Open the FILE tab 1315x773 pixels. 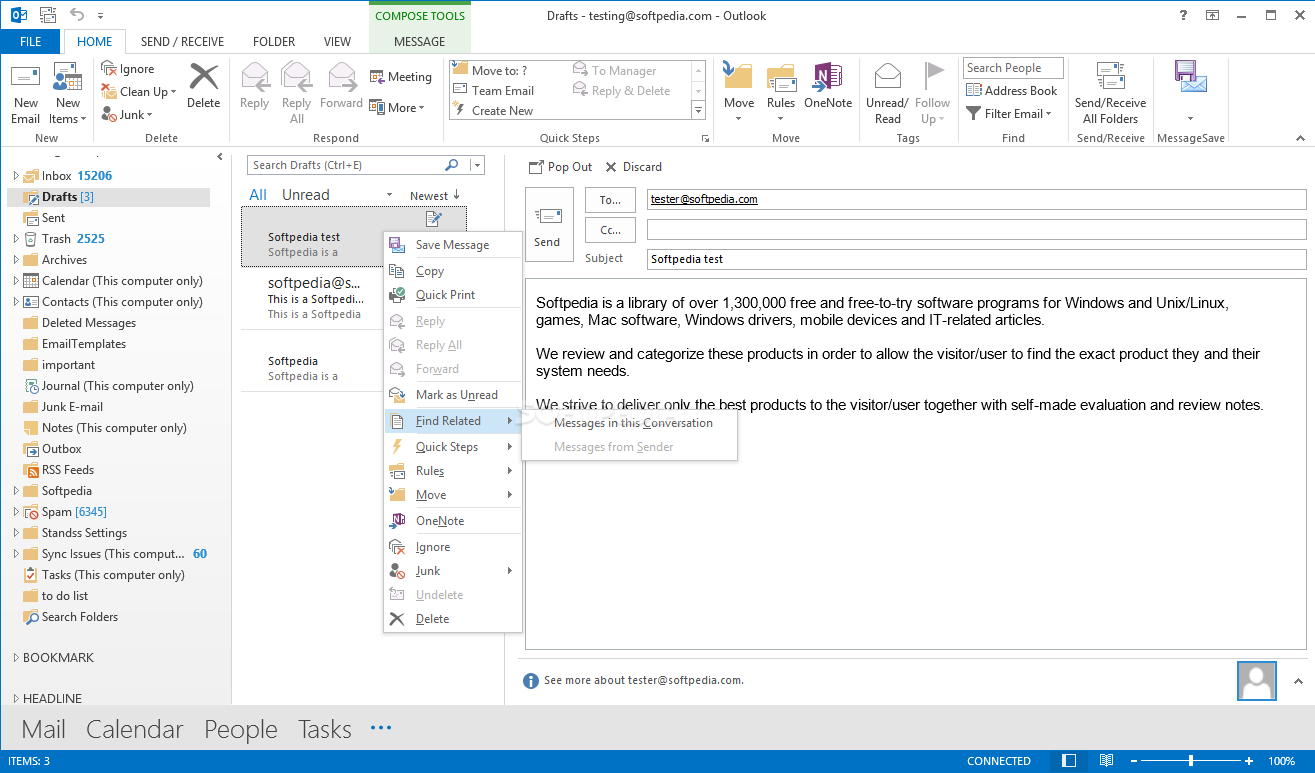pos(31,42)
